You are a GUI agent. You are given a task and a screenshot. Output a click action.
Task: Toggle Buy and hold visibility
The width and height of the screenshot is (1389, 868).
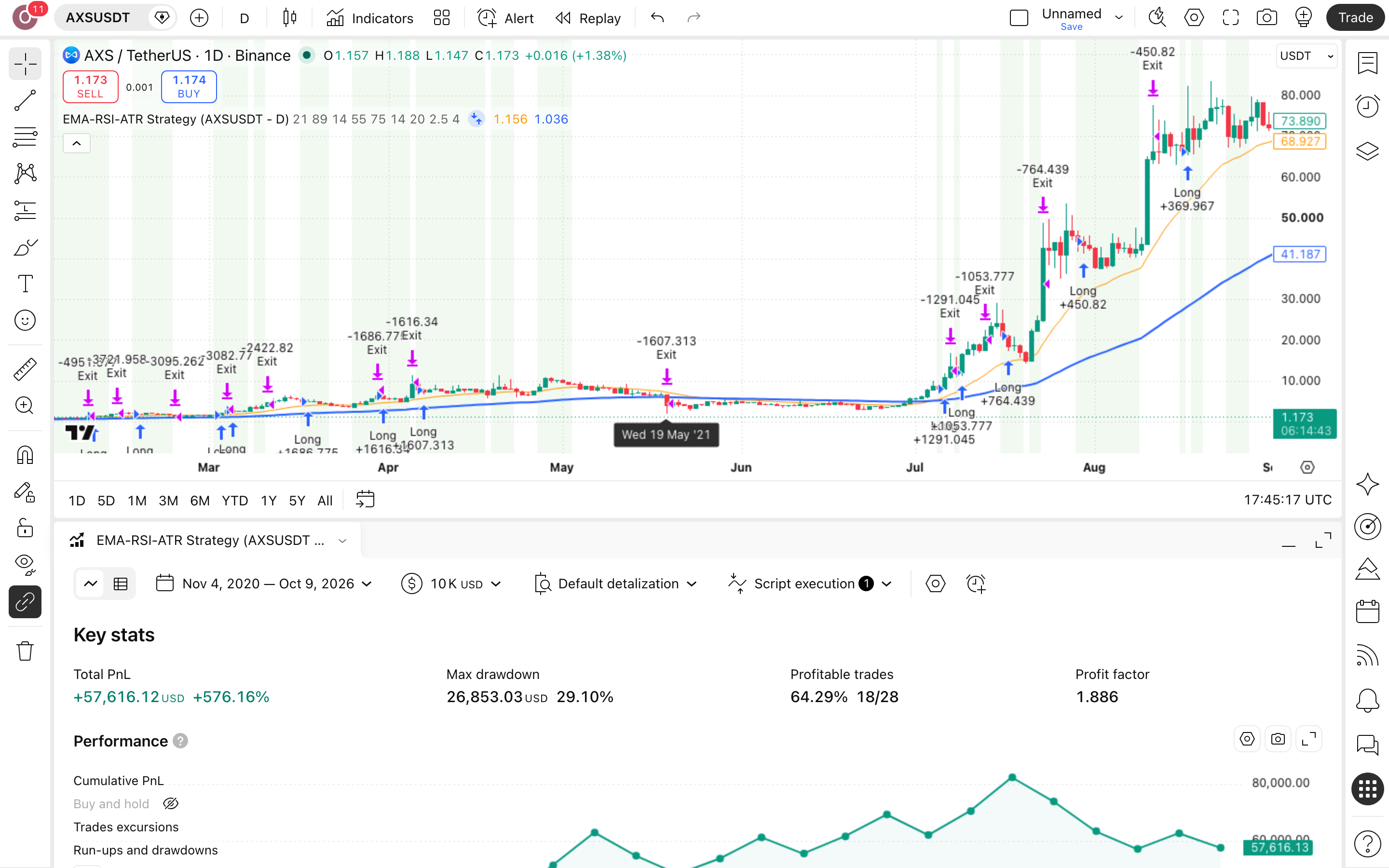pyautogui.click(x=170, y=804)
